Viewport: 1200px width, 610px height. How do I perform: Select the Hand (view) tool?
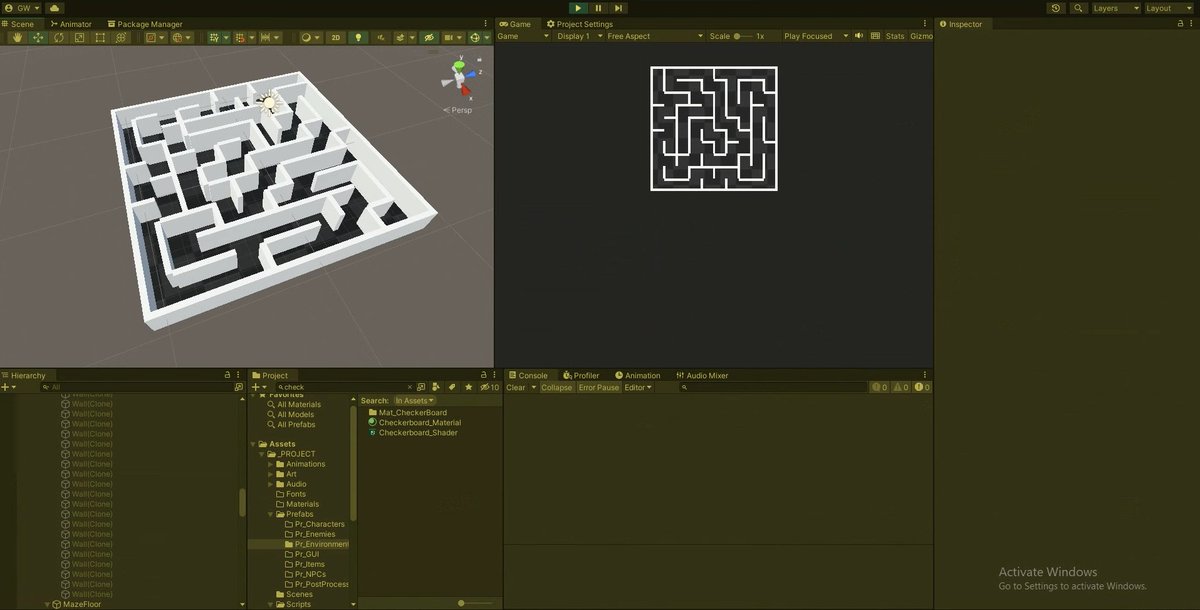[17, 37]
